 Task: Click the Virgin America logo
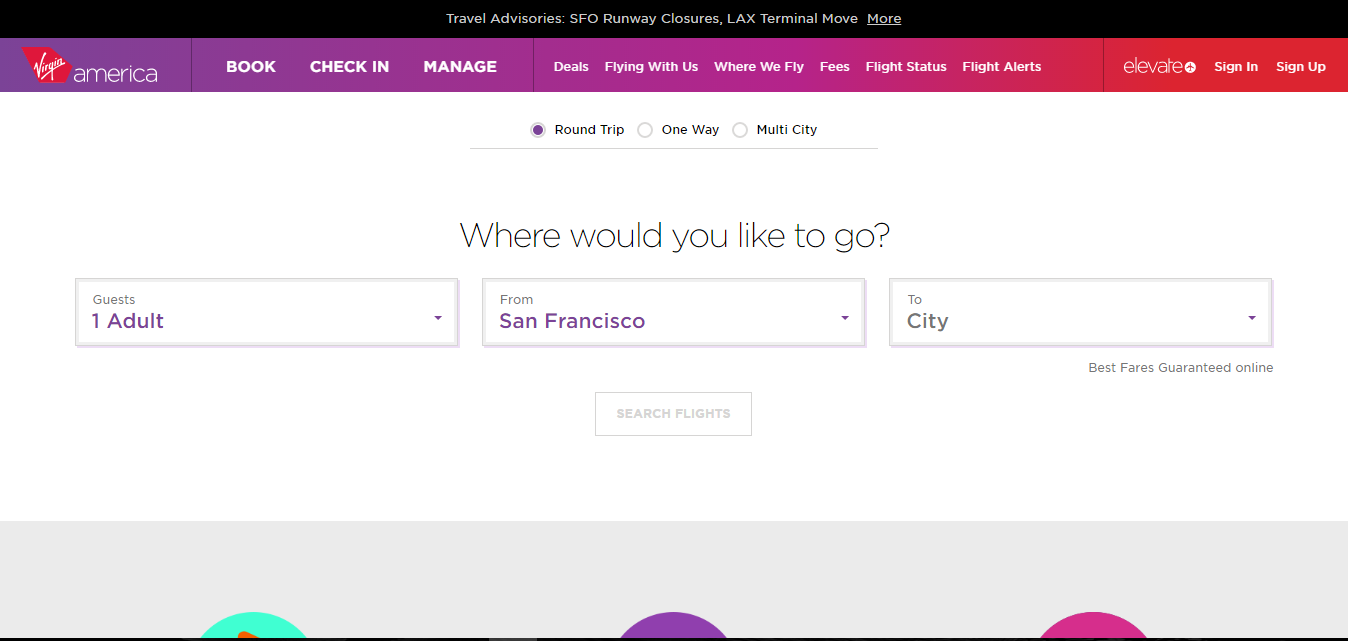point(90,66)
